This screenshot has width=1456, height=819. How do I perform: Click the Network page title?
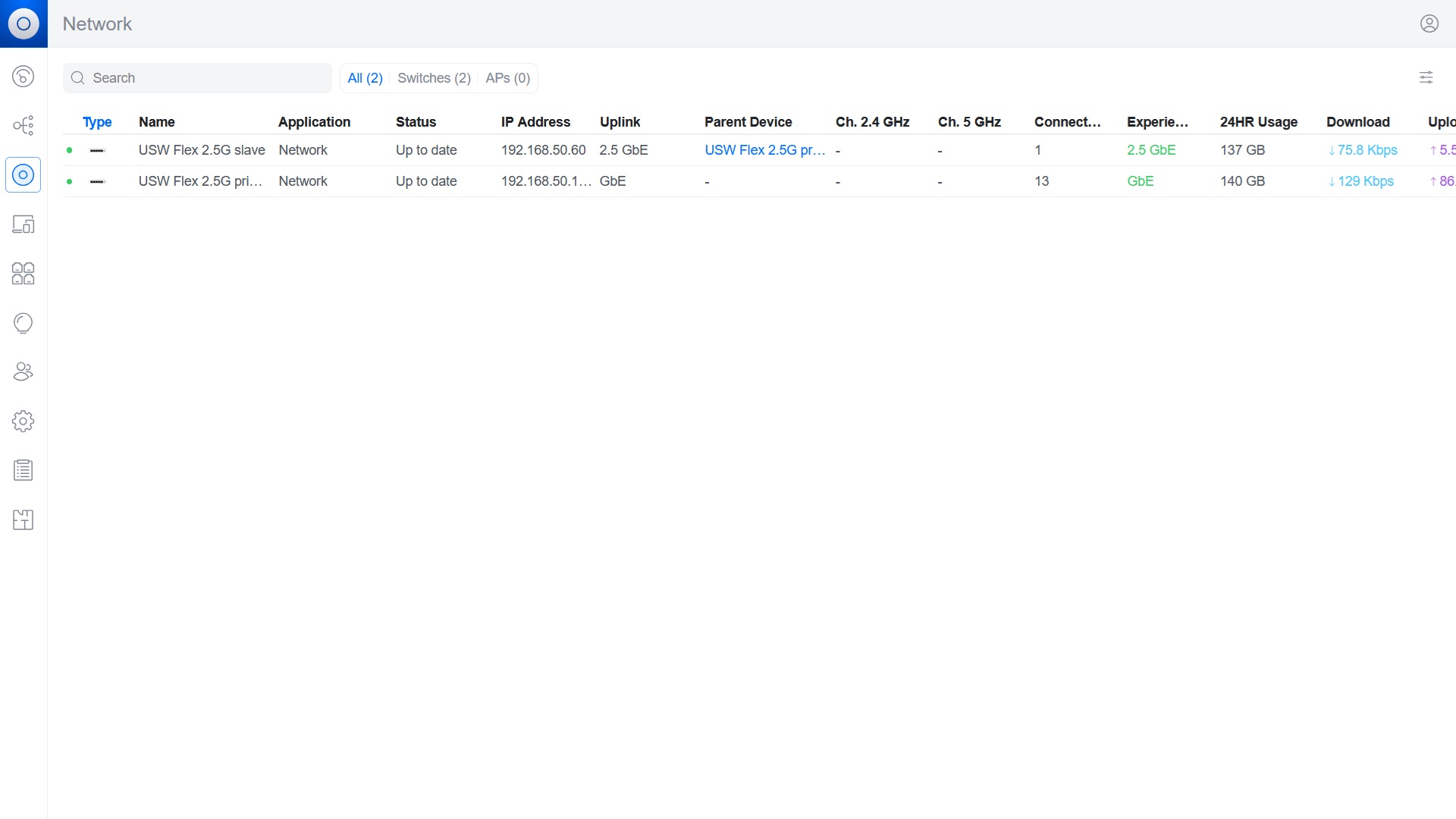click(97, 24)
